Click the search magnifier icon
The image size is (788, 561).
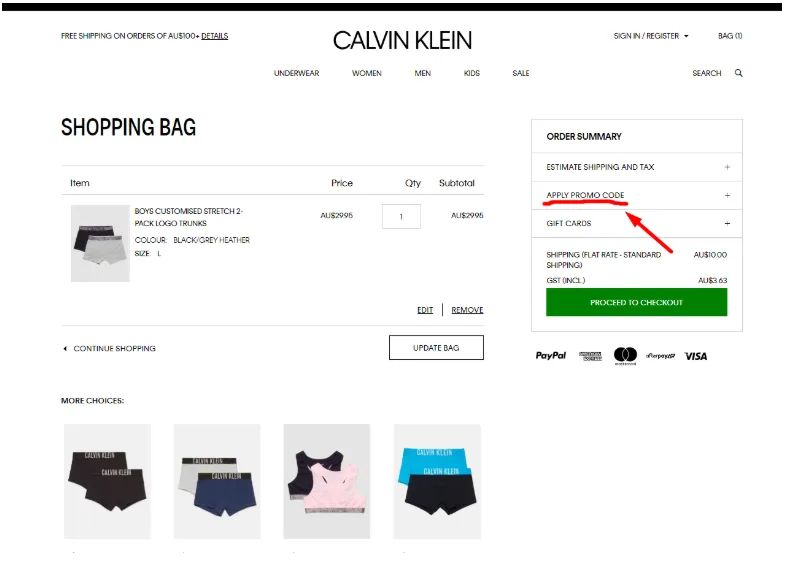point(738,73)
